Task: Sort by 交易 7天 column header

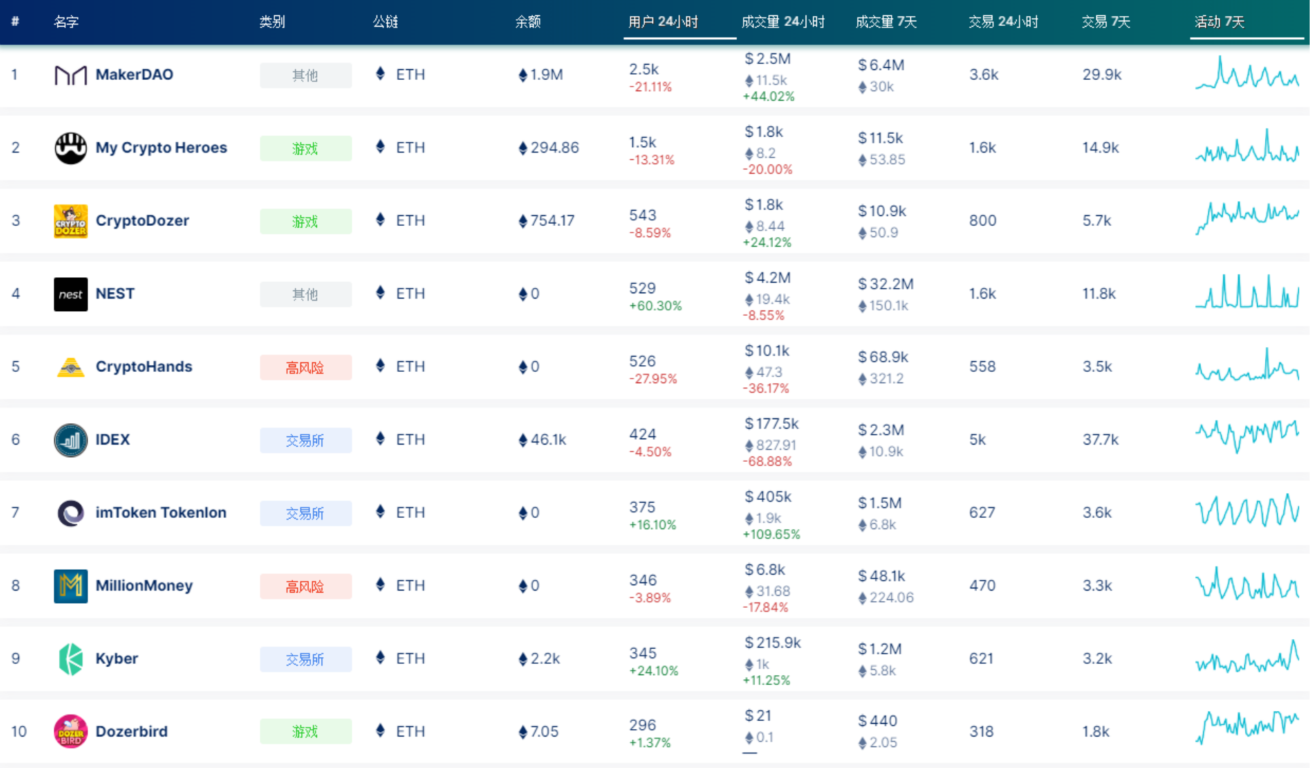Action: click(x=1105, y=22)
